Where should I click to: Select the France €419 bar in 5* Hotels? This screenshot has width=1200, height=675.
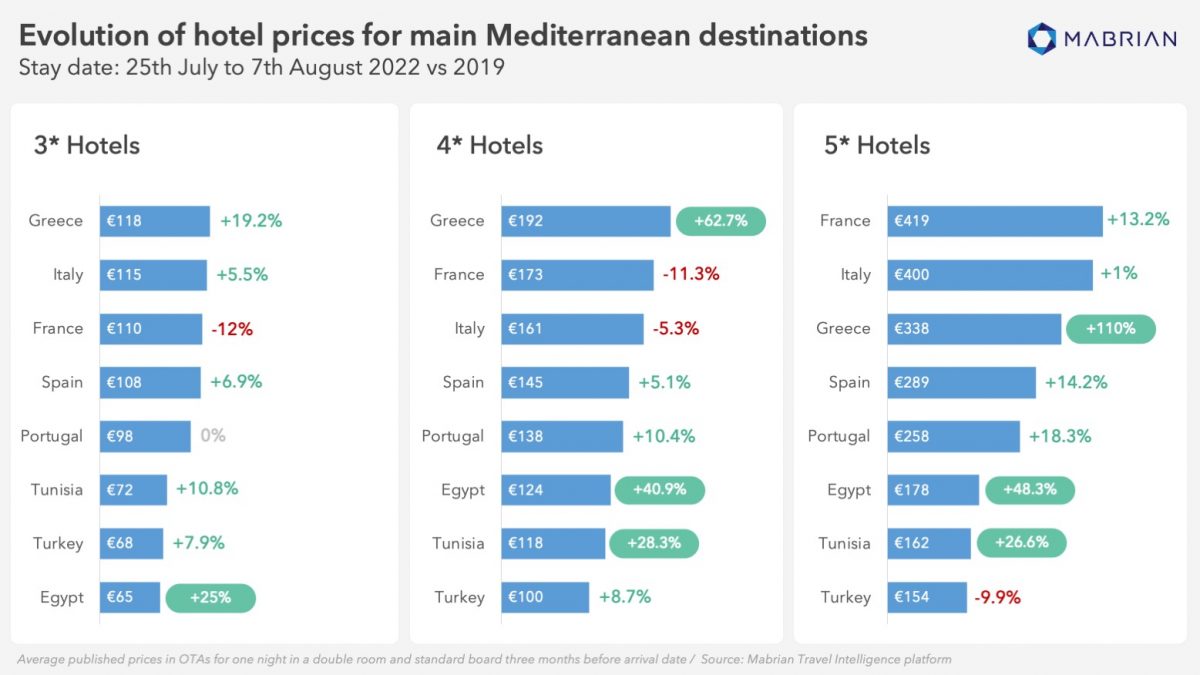[994, 221]
